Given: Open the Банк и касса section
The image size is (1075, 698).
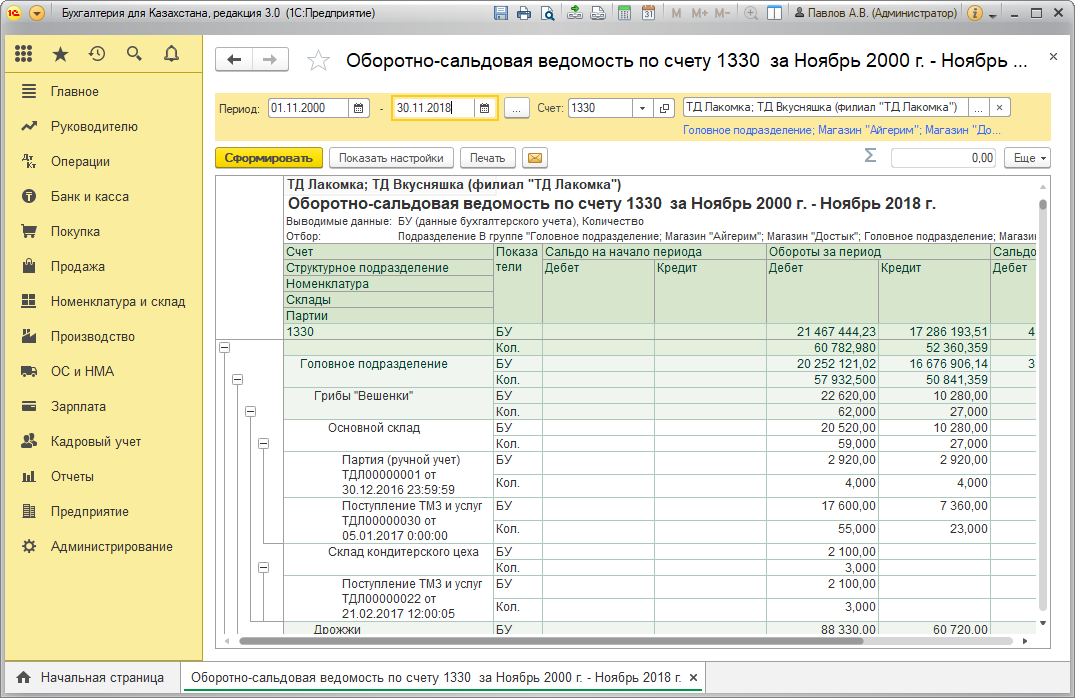Looking at the screenshot, I should pos(89,197).
